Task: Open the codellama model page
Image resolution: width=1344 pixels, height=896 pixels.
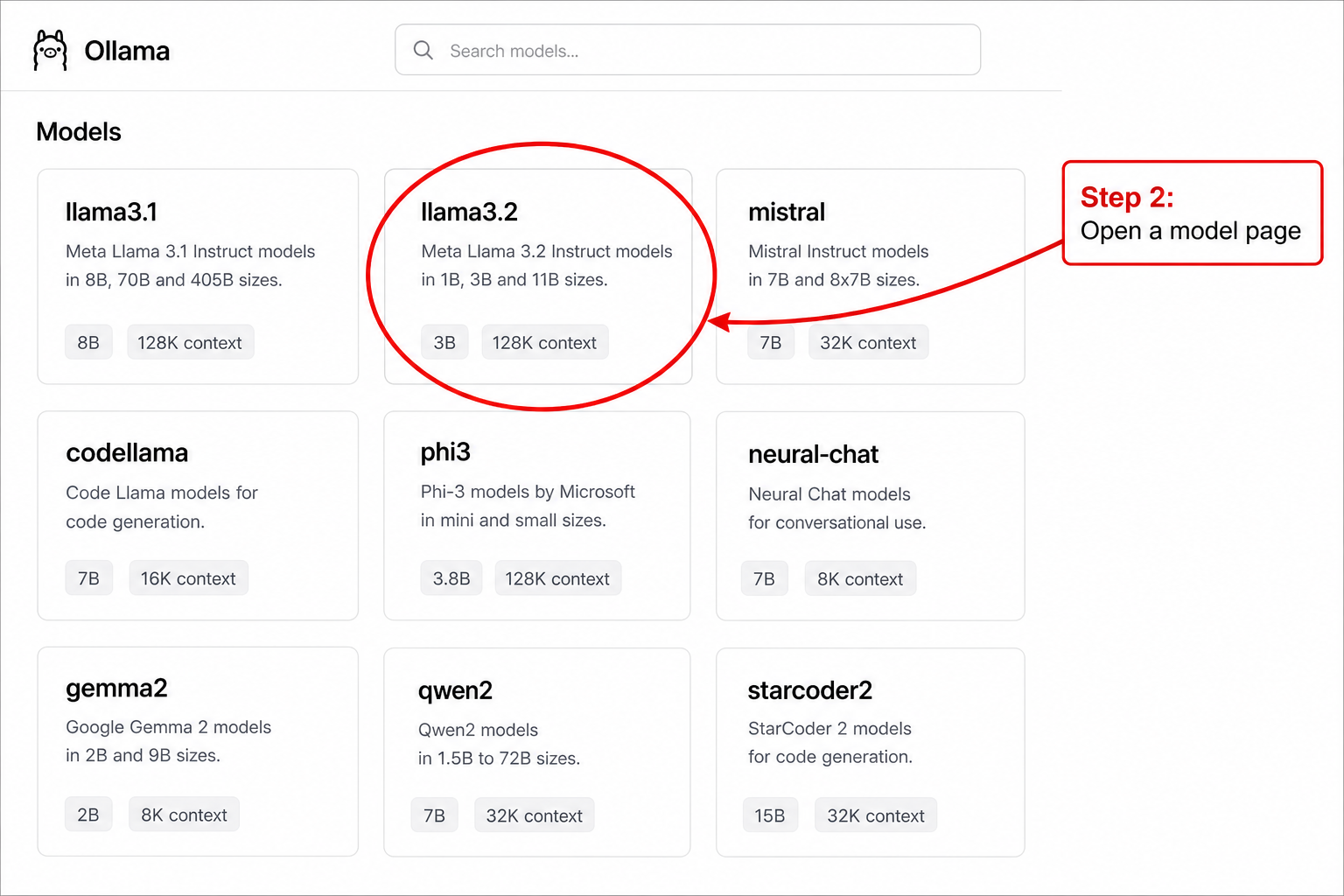Action: tap(198, 515)
